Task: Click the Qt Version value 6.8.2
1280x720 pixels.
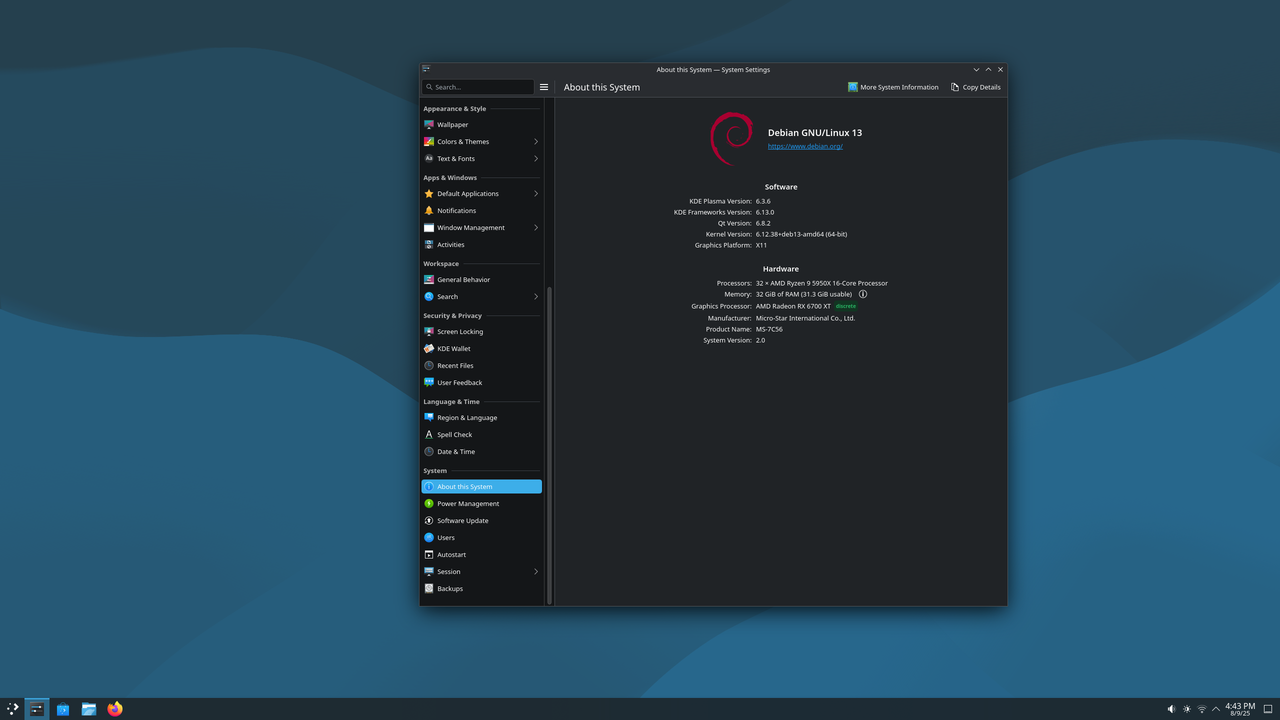Action: [763, 223]
